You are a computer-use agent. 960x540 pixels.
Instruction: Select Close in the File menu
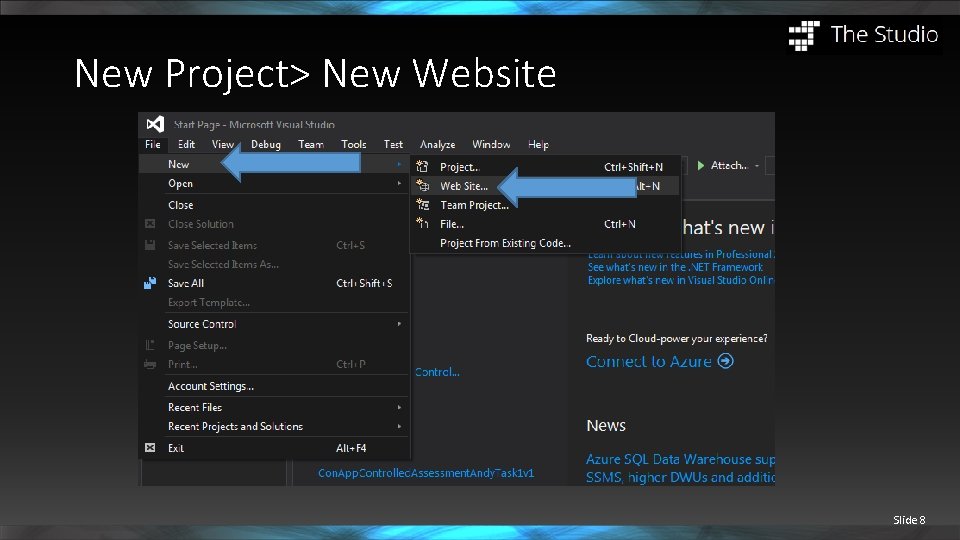tap(274, 204)
